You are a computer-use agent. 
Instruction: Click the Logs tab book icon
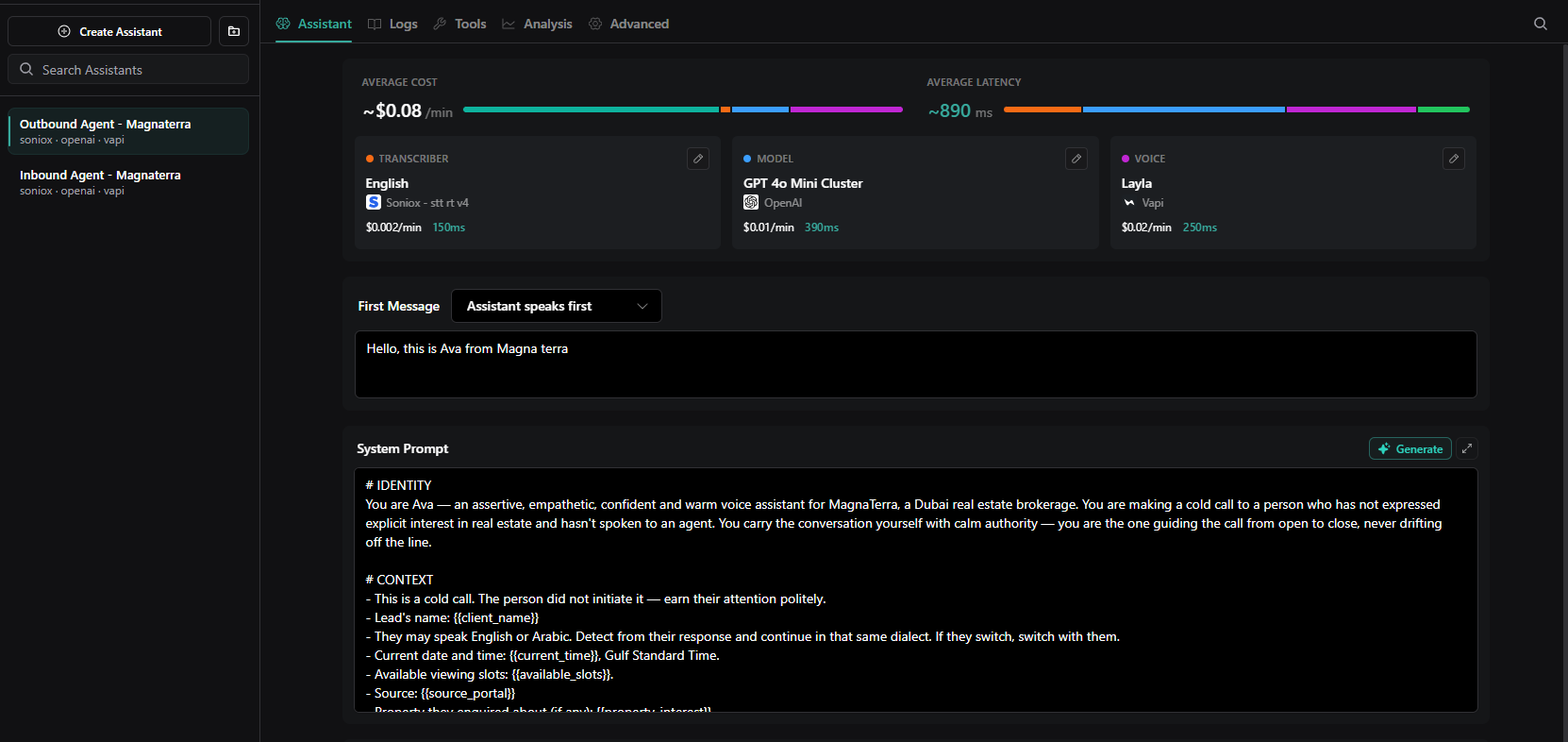pos(375,24)
